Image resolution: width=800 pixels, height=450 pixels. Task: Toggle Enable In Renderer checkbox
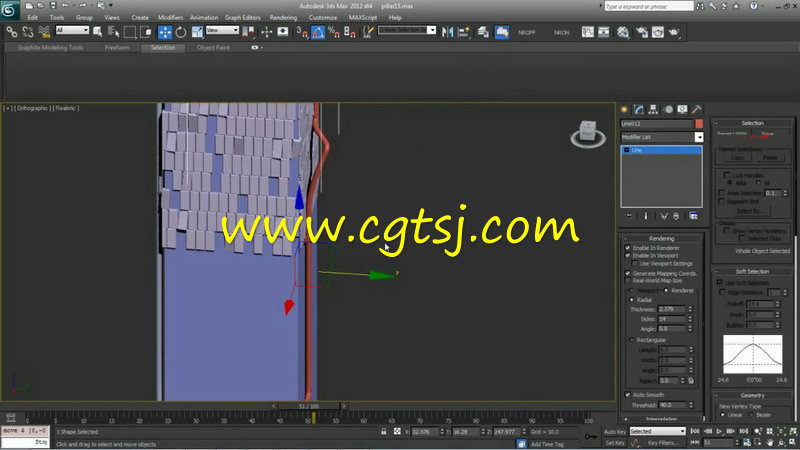628,248
